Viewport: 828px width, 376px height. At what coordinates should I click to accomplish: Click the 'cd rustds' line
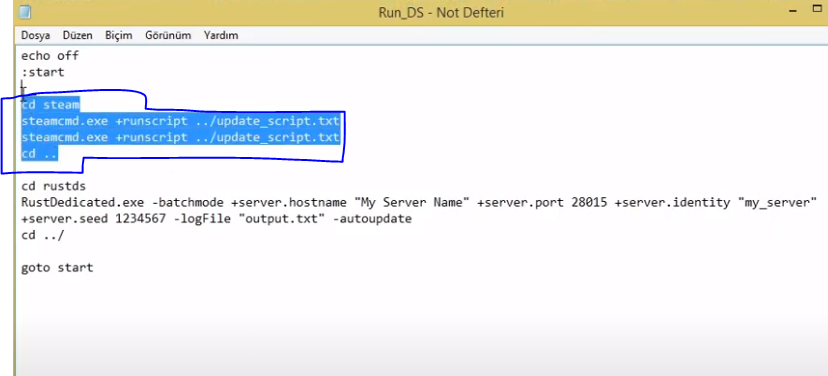[x=53, y=186]
